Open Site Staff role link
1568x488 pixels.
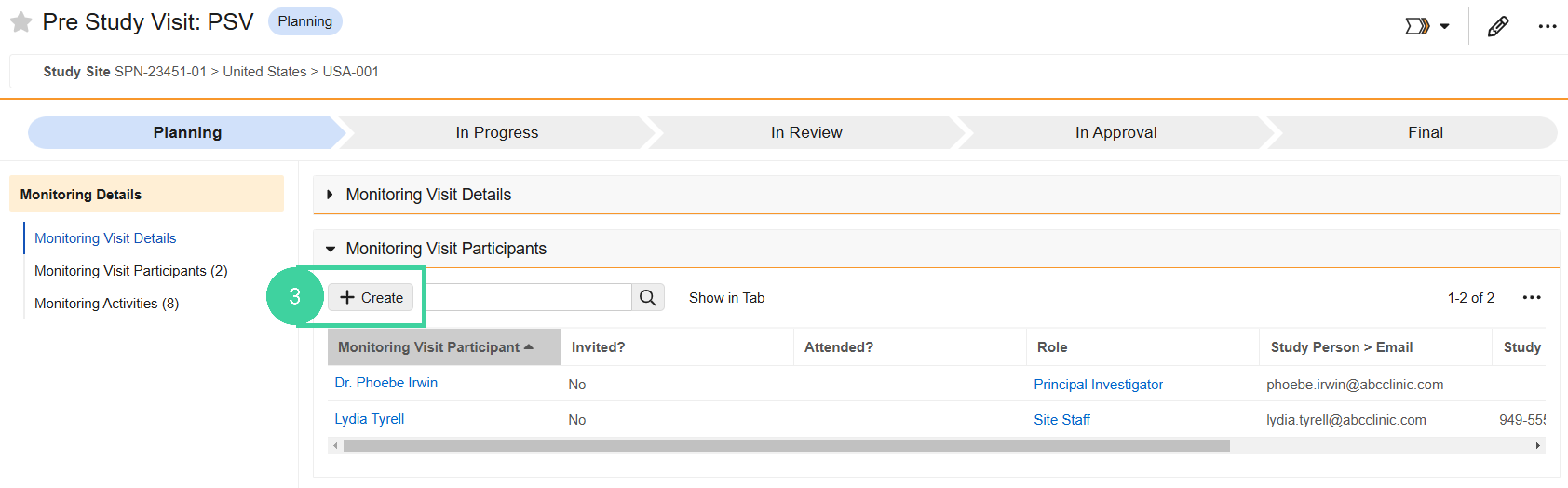[1062, 420]
